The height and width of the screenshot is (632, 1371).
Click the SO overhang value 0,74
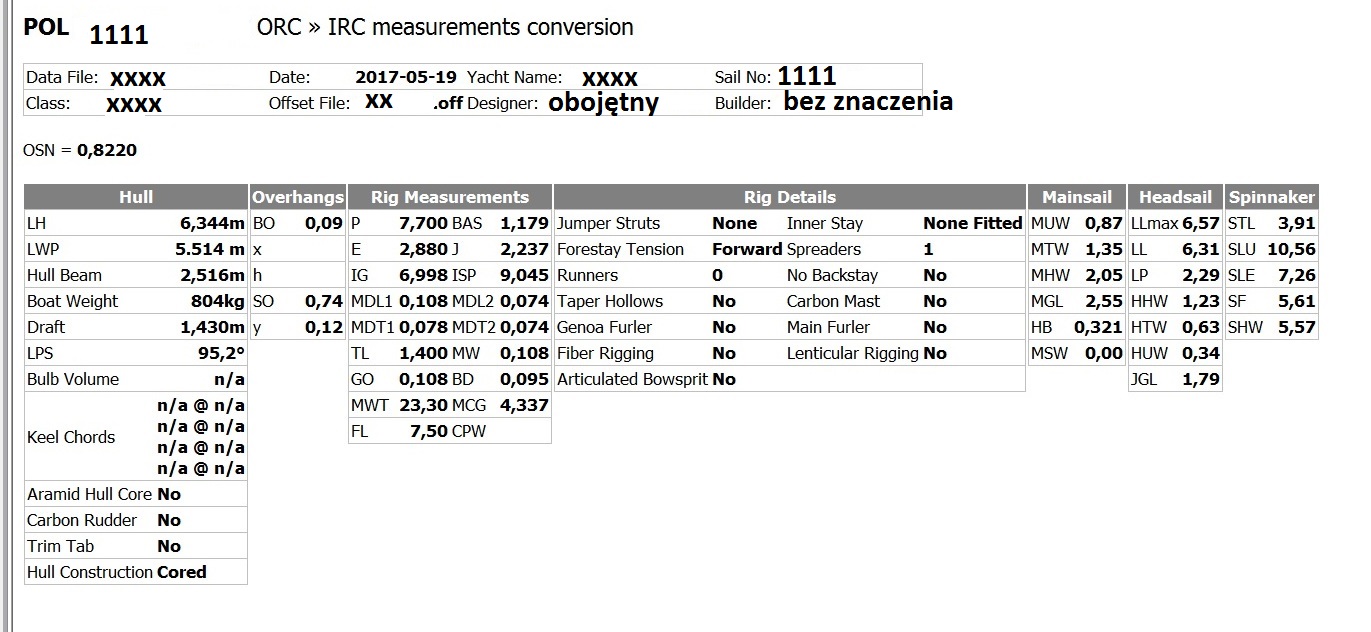326,301
